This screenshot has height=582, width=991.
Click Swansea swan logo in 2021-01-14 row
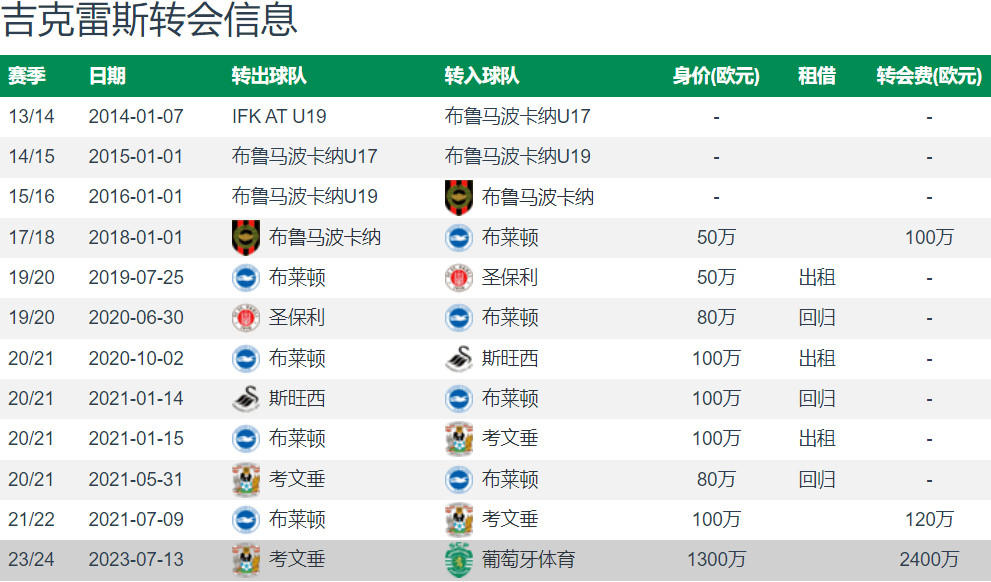click(x=246, y=398)
